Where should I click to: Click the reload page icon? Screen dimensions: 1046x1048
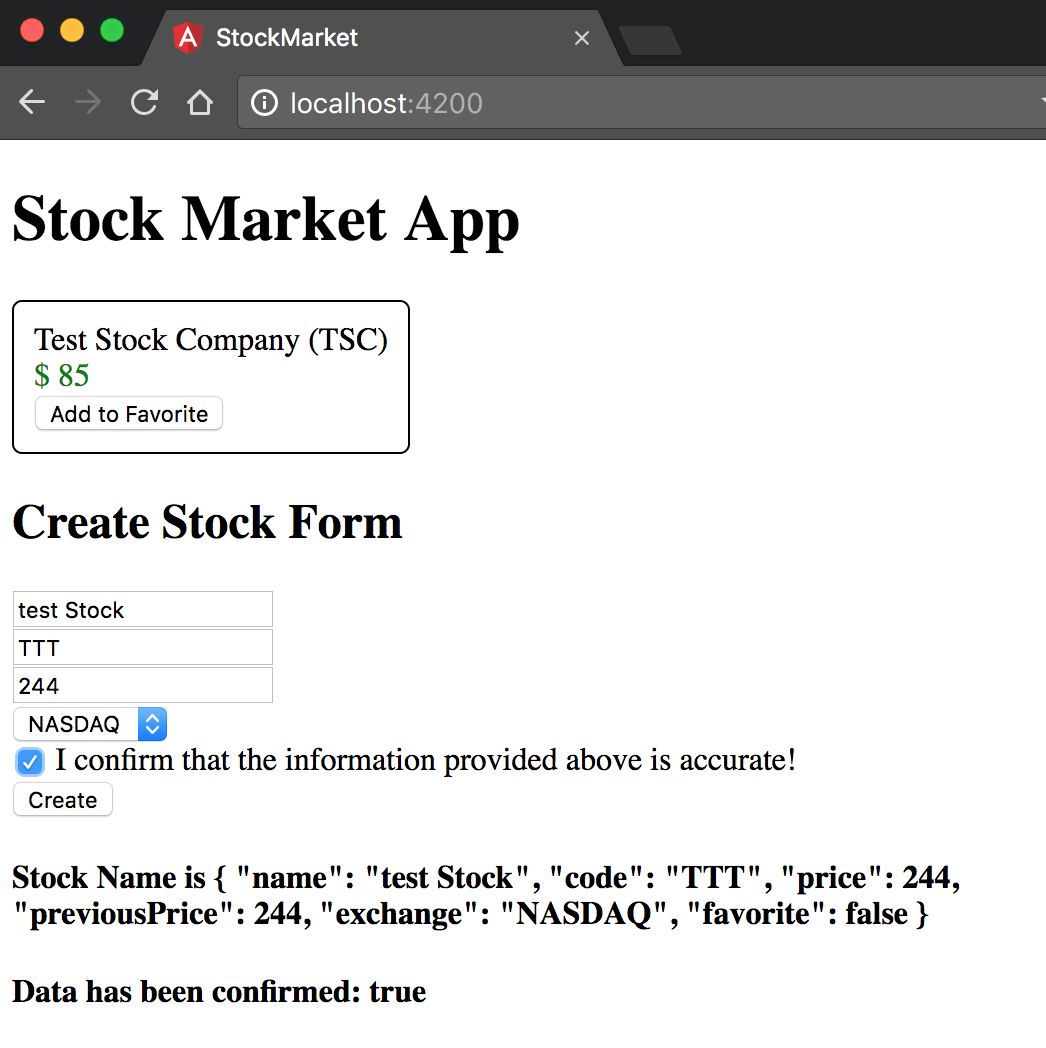point(143,101)
